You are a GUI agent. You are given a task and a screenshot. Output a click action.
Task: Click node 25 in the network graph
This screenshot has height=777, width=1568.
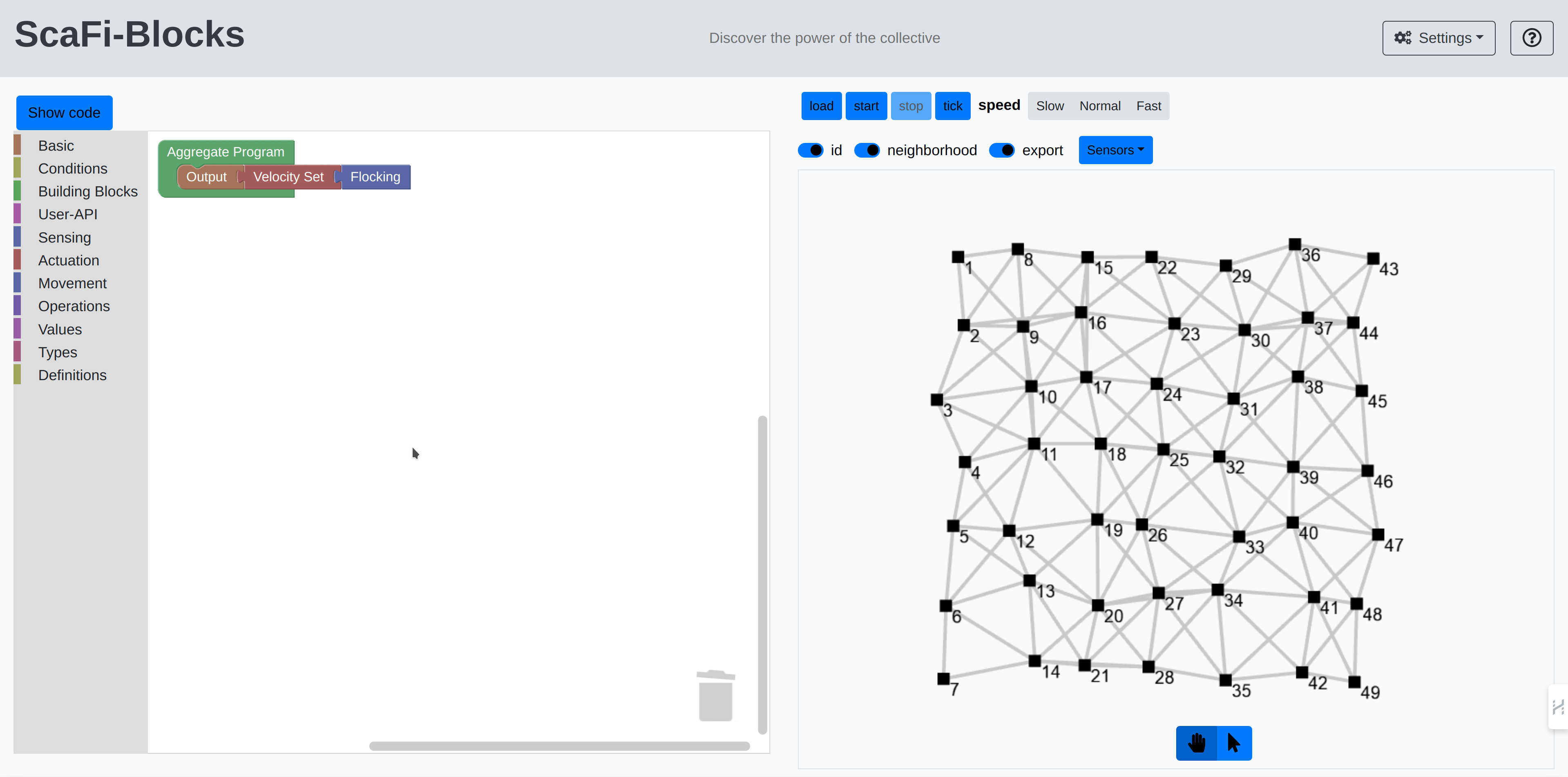[x=1163, y=450]
